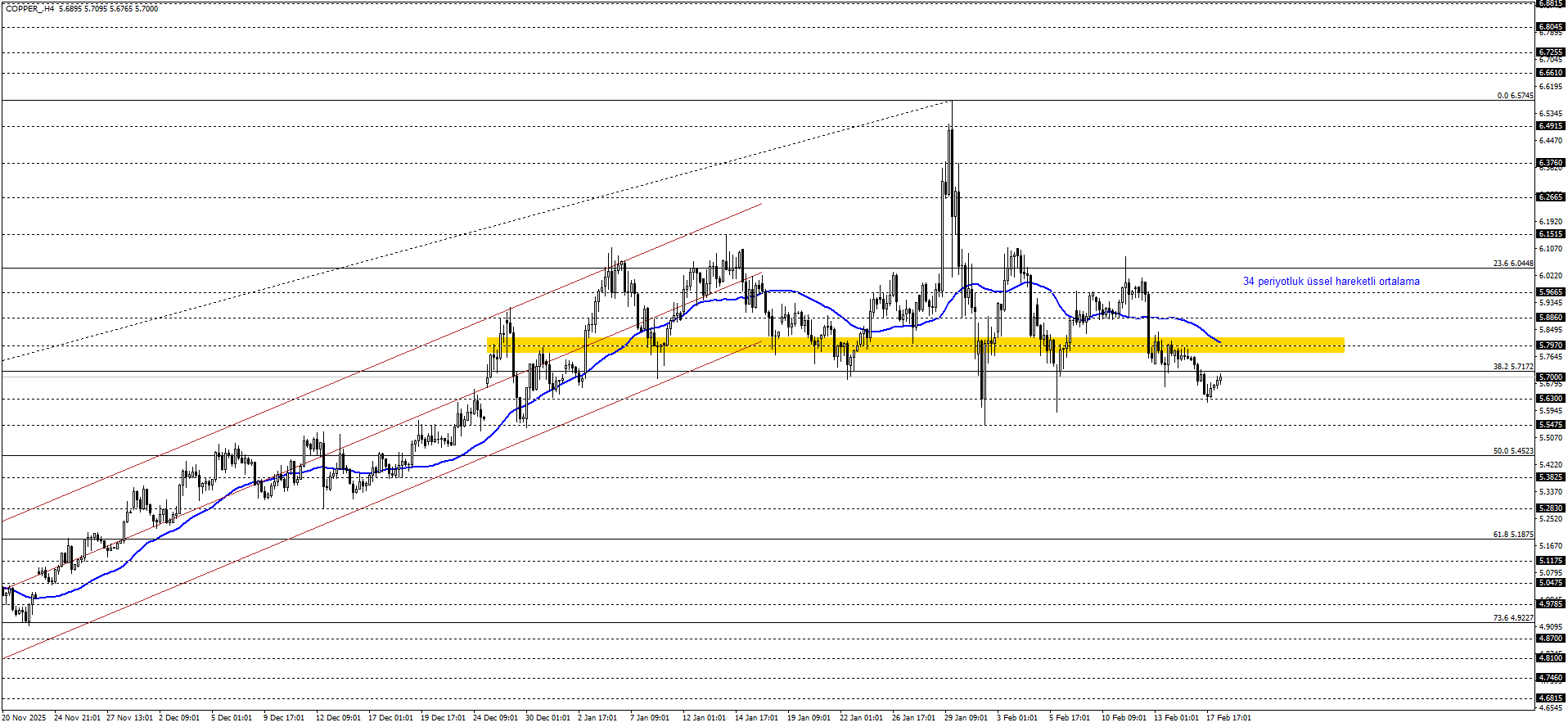Select the 23.6 6.0448 Fibonacci level label
The width and height of the screenshot is (1568, 727).
[1513, 264]
